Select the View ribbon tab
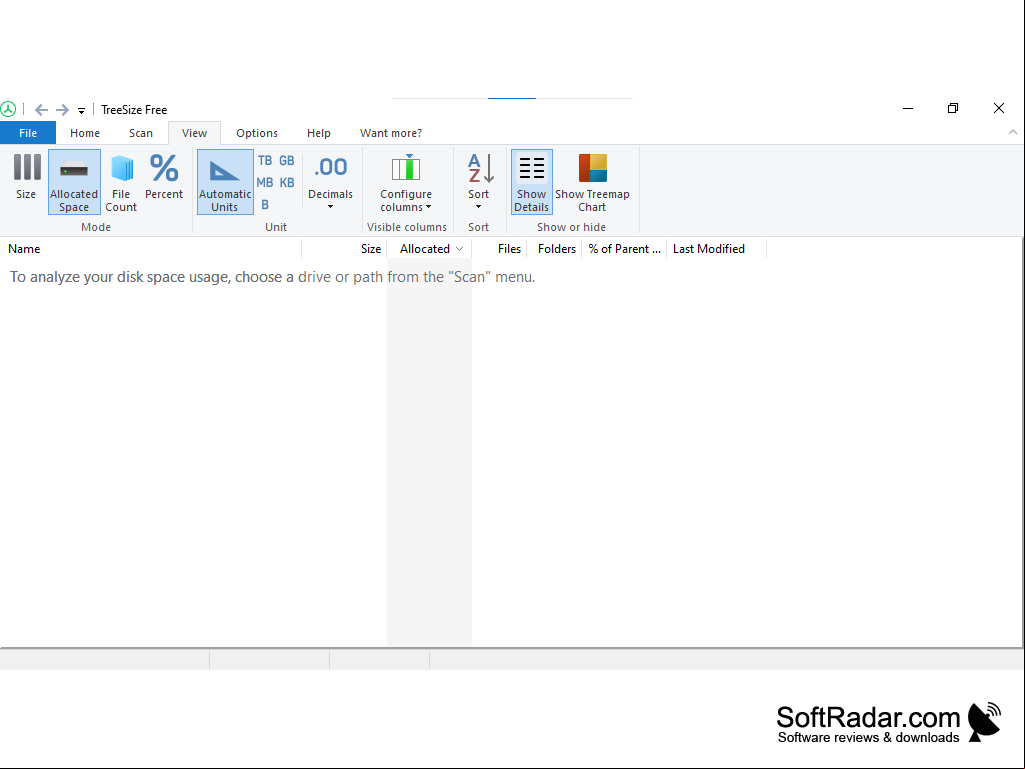The height and width of the screenshot is (769, 1025). [194, 133]
